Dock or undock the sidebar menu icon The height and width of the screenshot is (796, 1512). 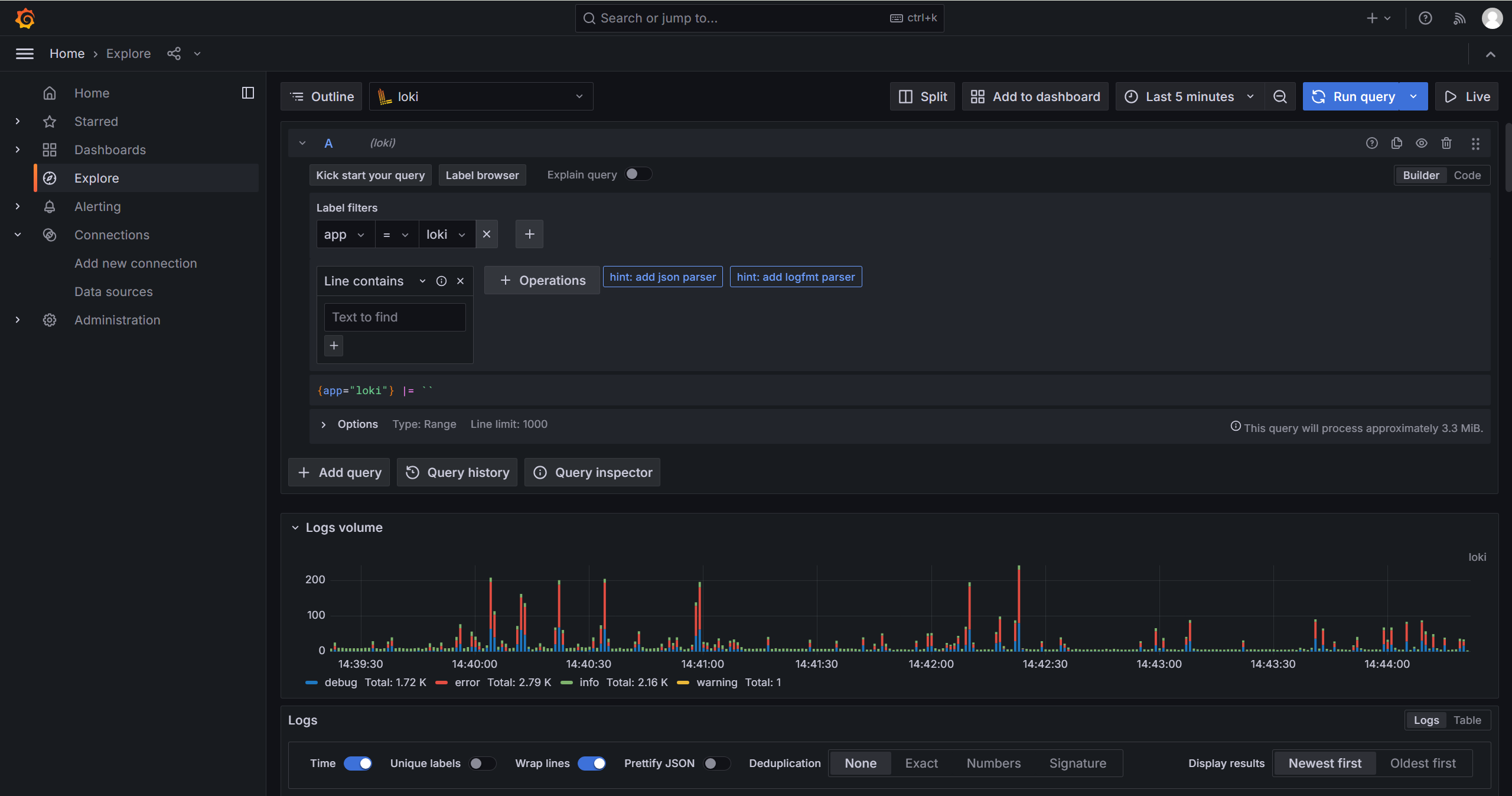coord(248,93)
